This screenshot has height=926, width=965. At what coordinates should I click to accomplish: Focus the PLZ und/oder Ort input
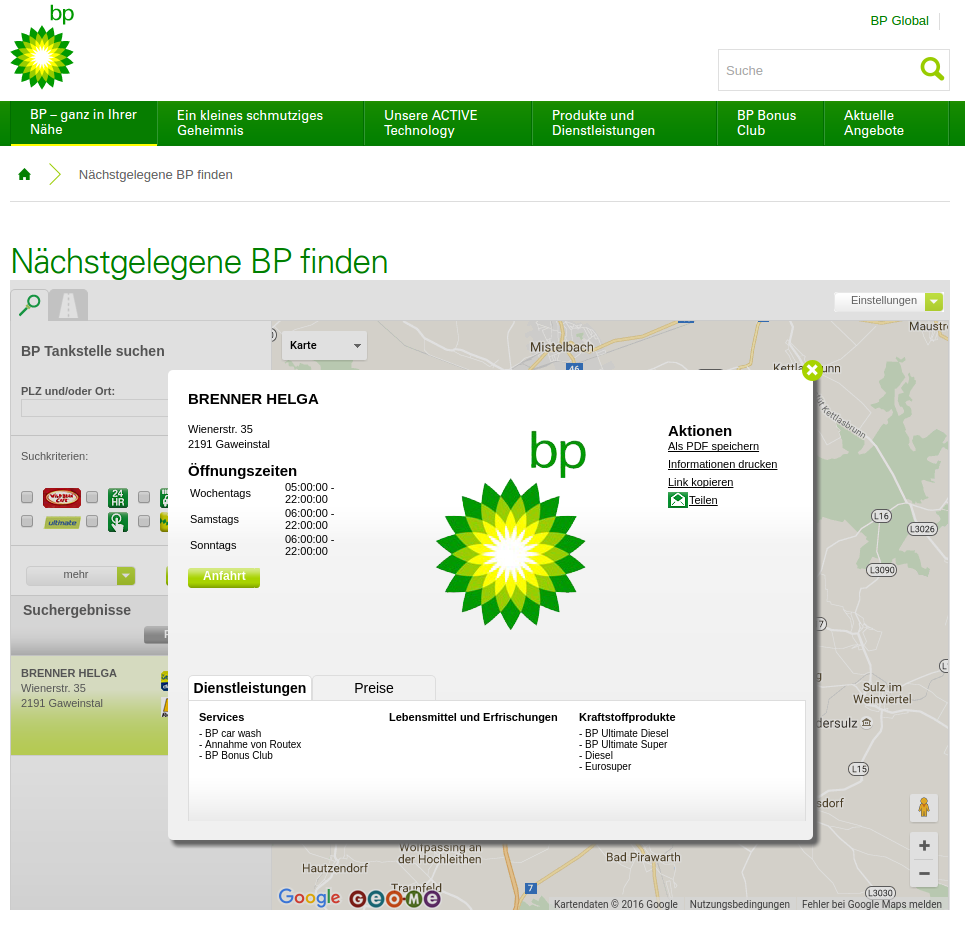point(95,409)
